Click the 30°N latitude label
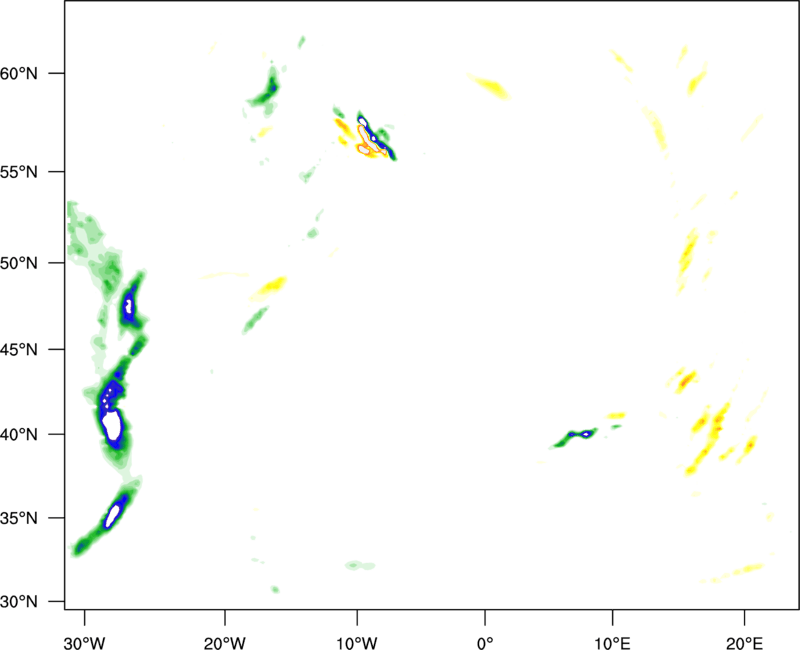The height and width of the screenshot is (650, 800). click(x=19, y=602)
